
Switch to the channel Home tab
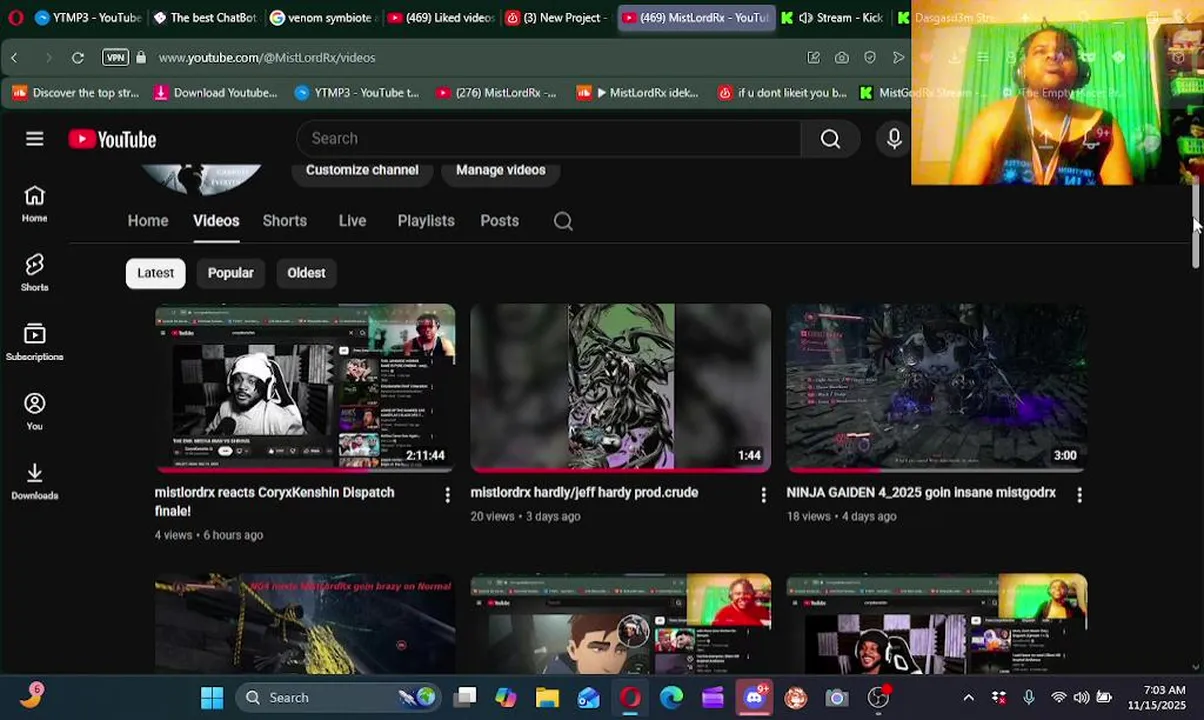[148, 221]
